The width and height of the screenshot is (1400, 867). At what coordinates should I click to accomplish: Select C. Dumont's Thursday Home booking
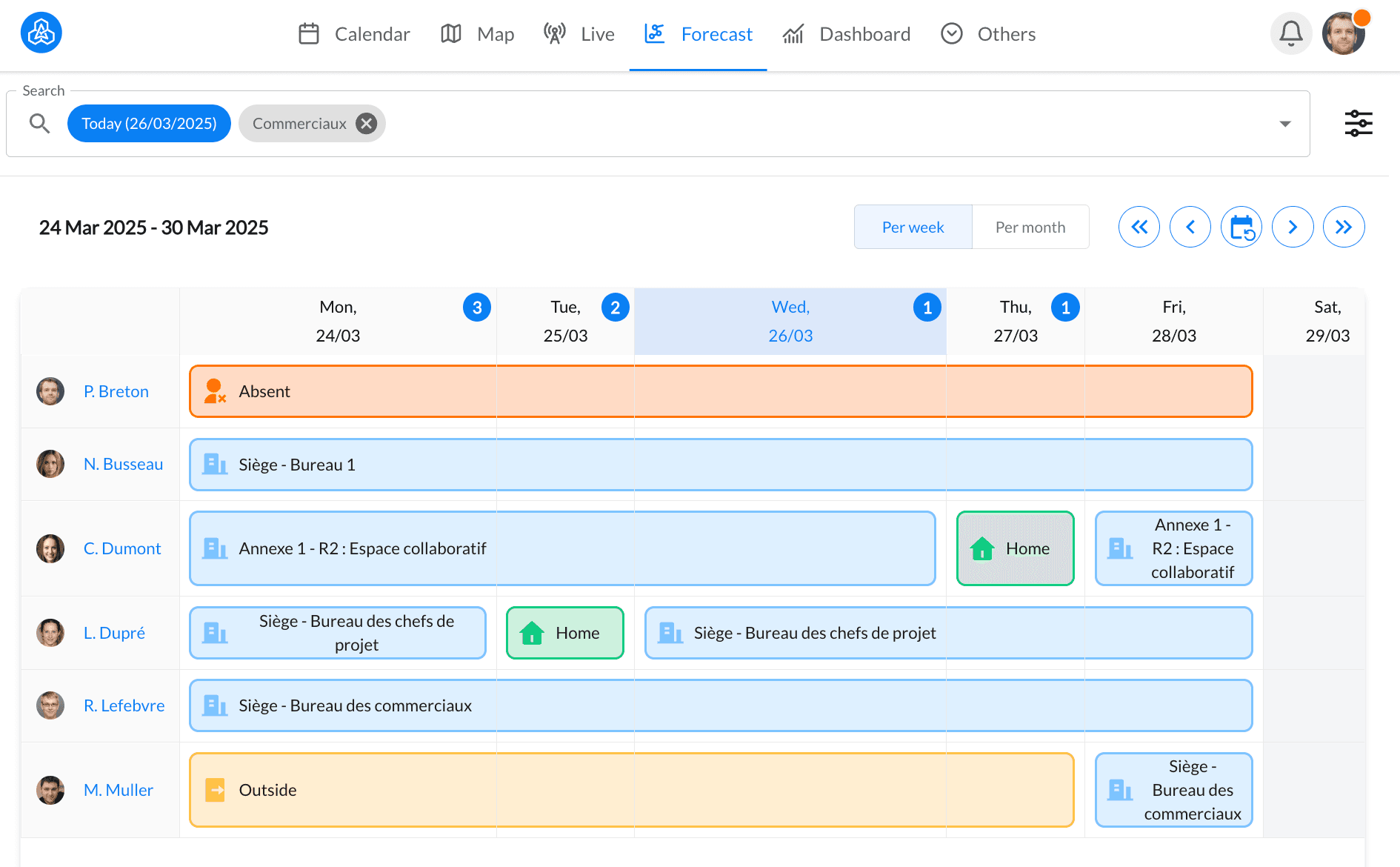1015,548
